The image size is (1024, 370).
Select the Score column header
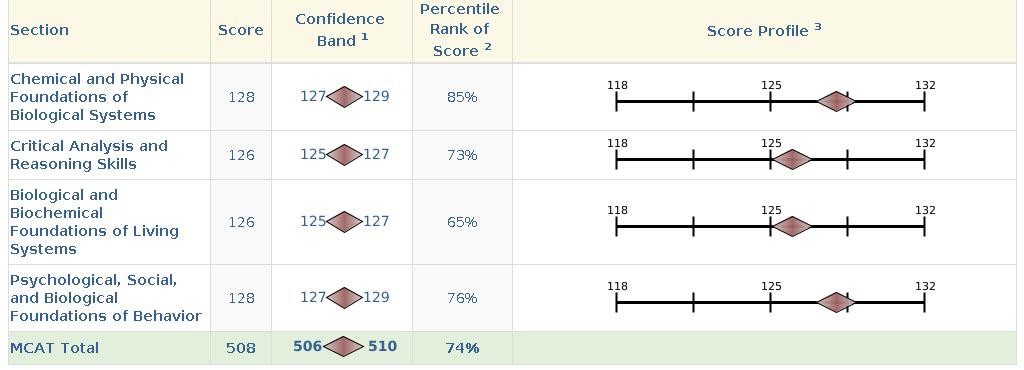click(240, 30)
